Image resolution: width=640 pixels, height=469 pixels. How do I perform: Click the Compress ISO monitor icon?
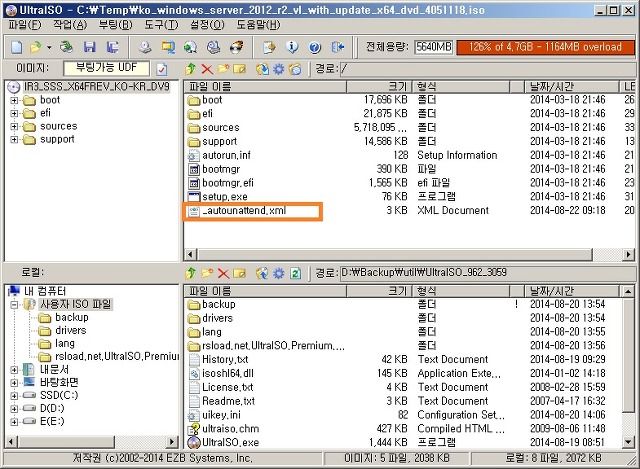(x=168, y=47)
